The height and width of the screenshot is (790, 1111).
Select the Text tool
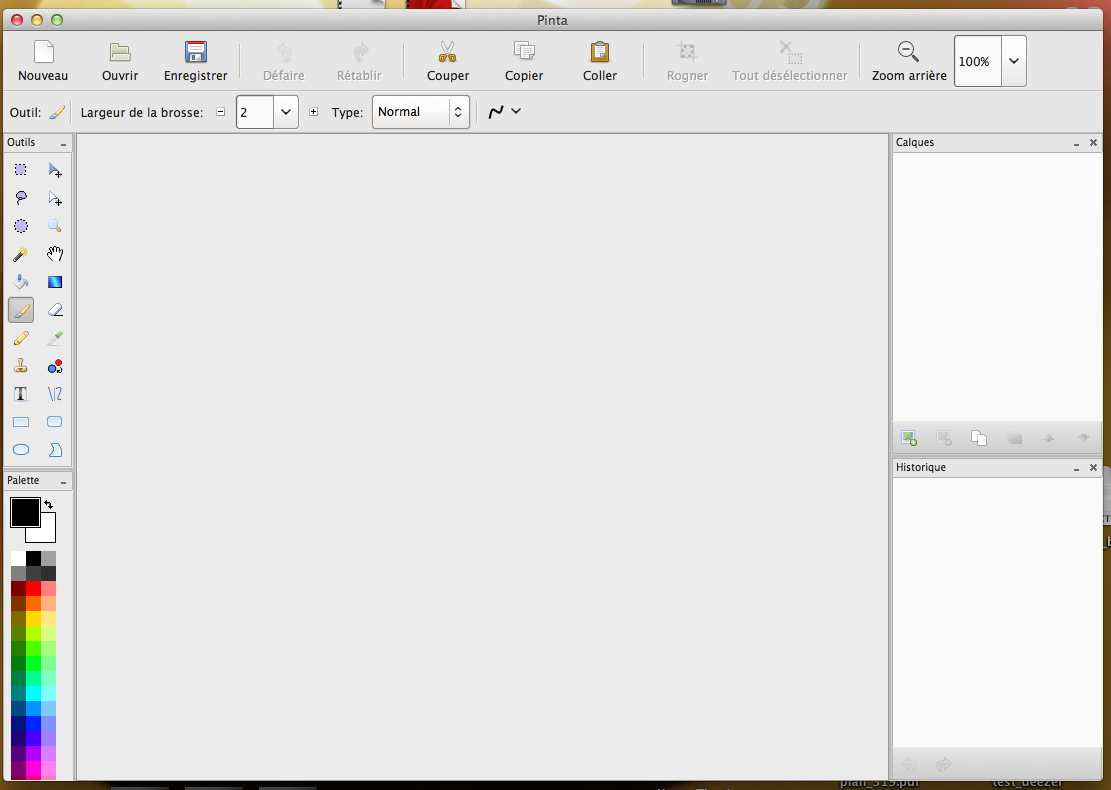(21, 394)
